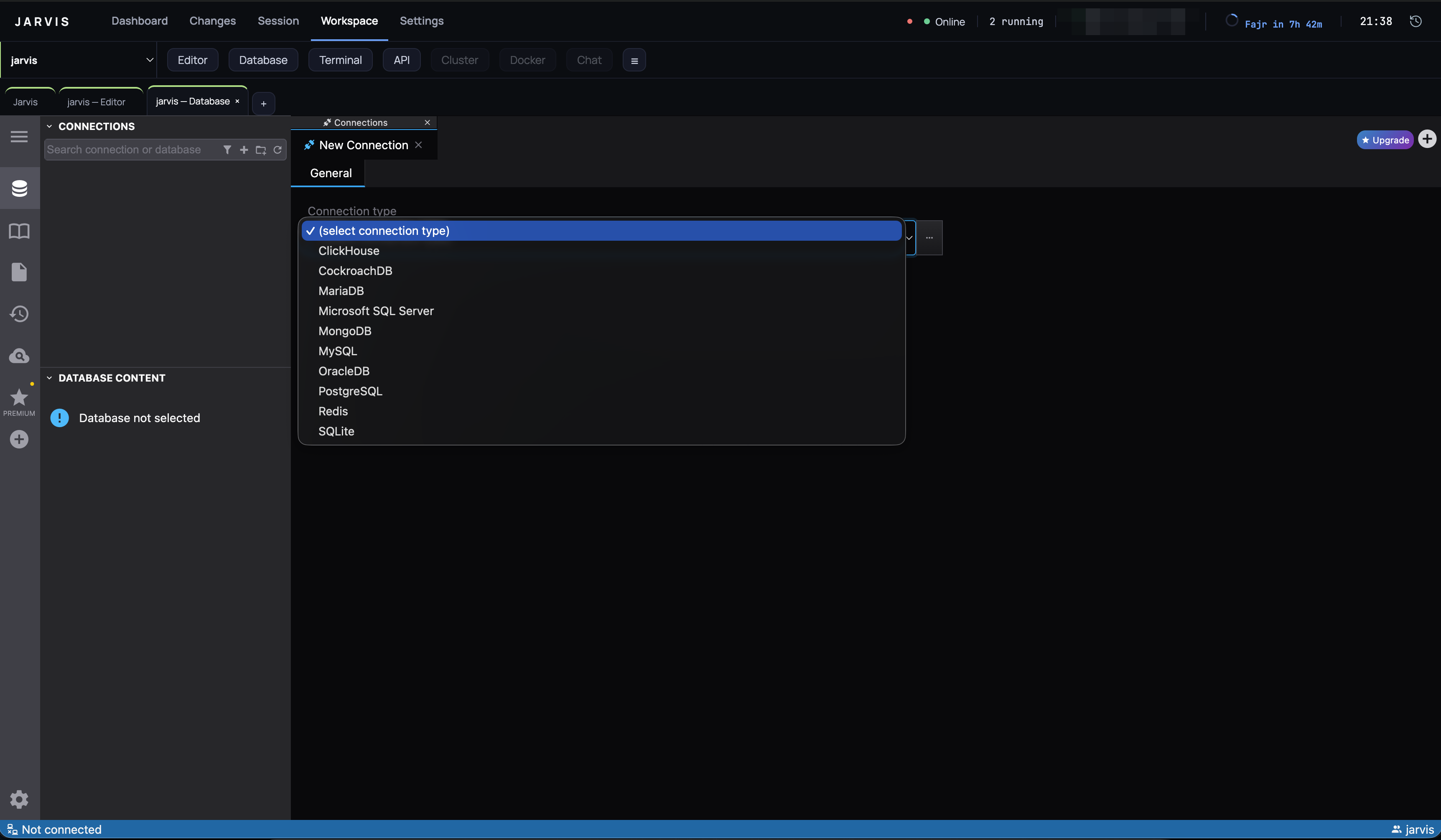Click the ellipsis button beside connection type

pyautogui.click(x=929, y=238)
